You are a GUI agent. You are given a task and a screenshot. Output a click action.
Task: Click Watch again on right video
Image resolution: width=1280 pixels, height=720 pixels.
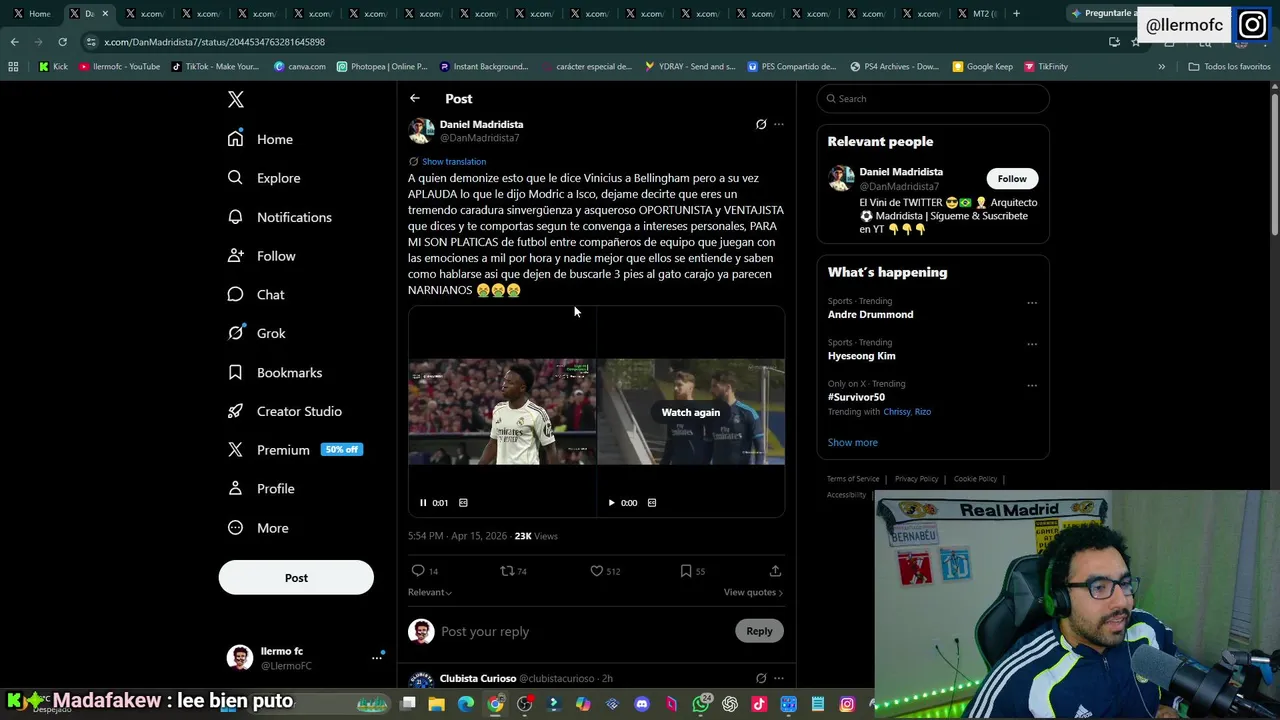click(691, 412)
